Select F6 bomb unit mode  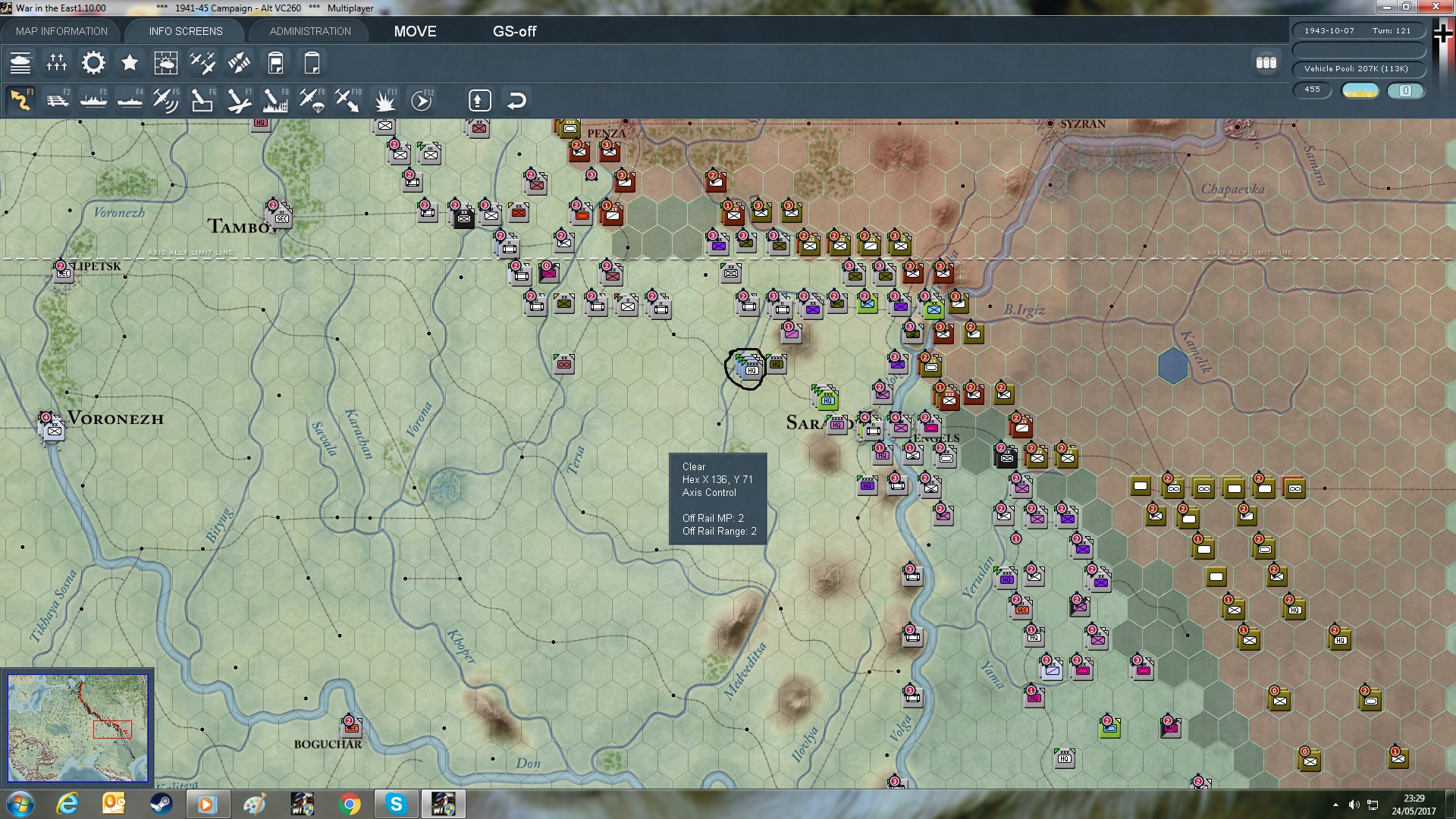202,100
